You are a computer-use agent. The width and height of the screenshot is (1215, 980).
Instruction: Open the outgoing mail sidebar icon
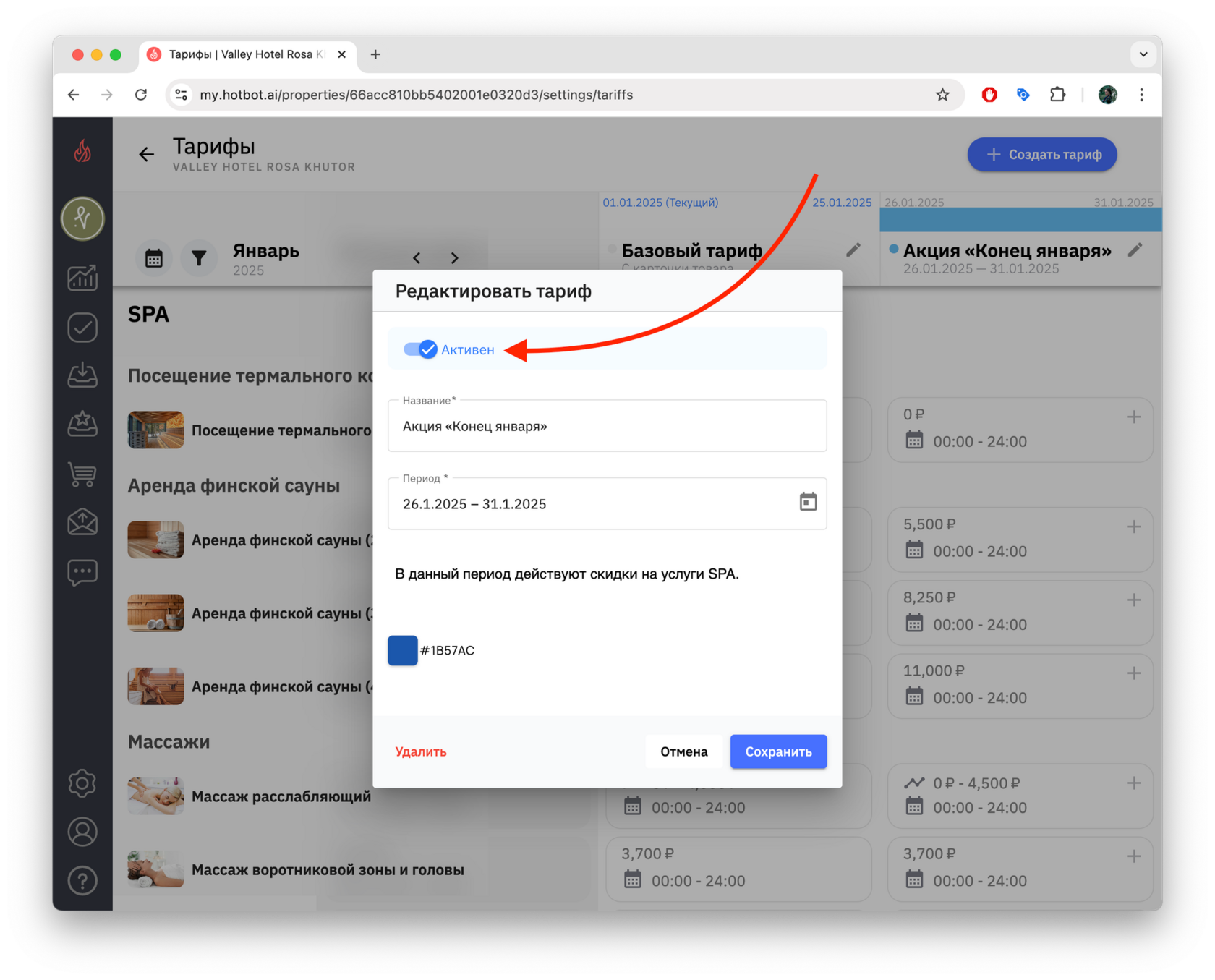point(82,522)
